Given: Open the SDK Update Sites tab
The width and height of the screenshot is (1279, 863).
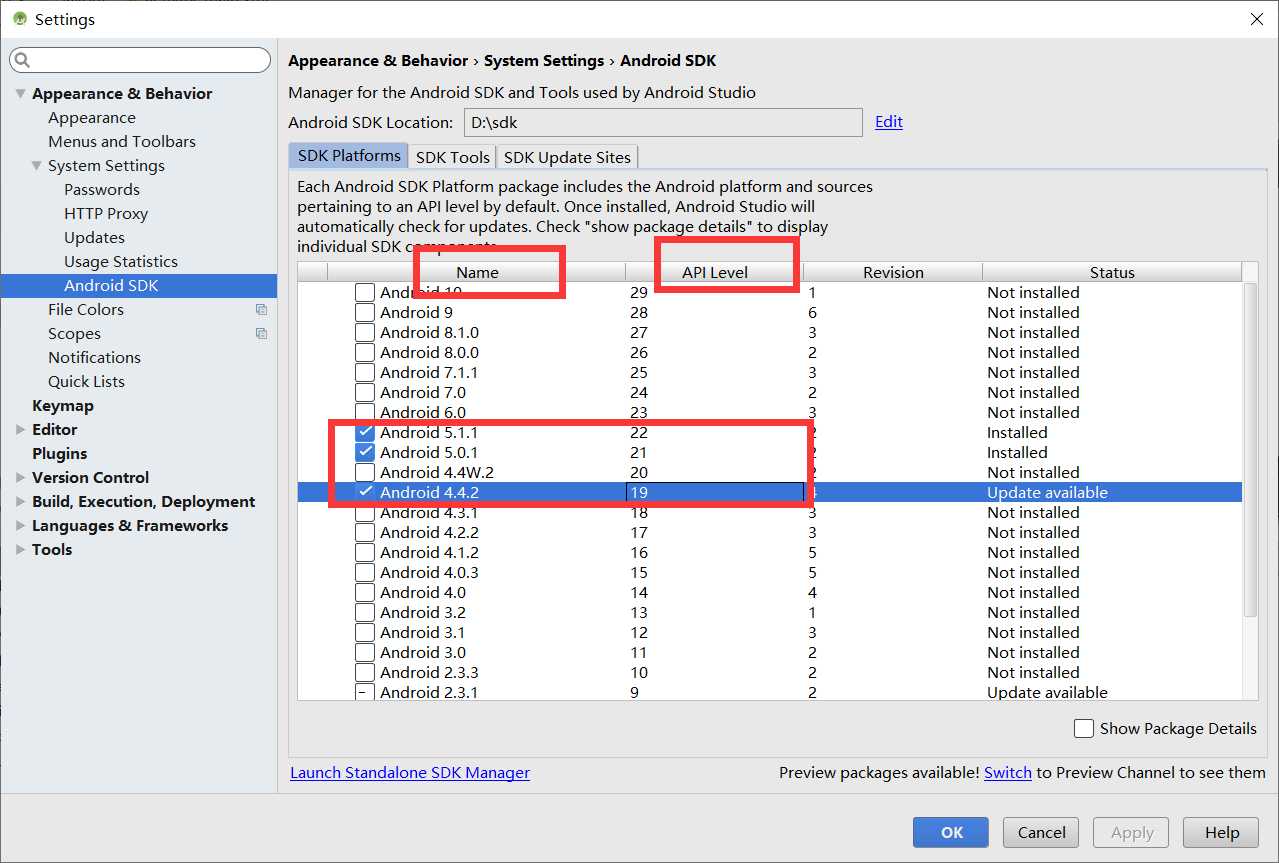Looking at the screenshot, I should coord(567,157).
